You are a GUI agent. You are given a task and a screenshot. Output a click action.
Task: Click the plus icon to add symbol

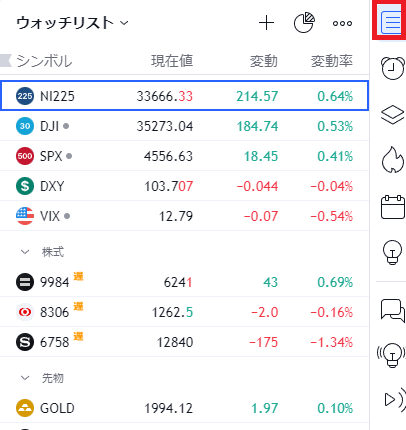[x=266, y=23]
